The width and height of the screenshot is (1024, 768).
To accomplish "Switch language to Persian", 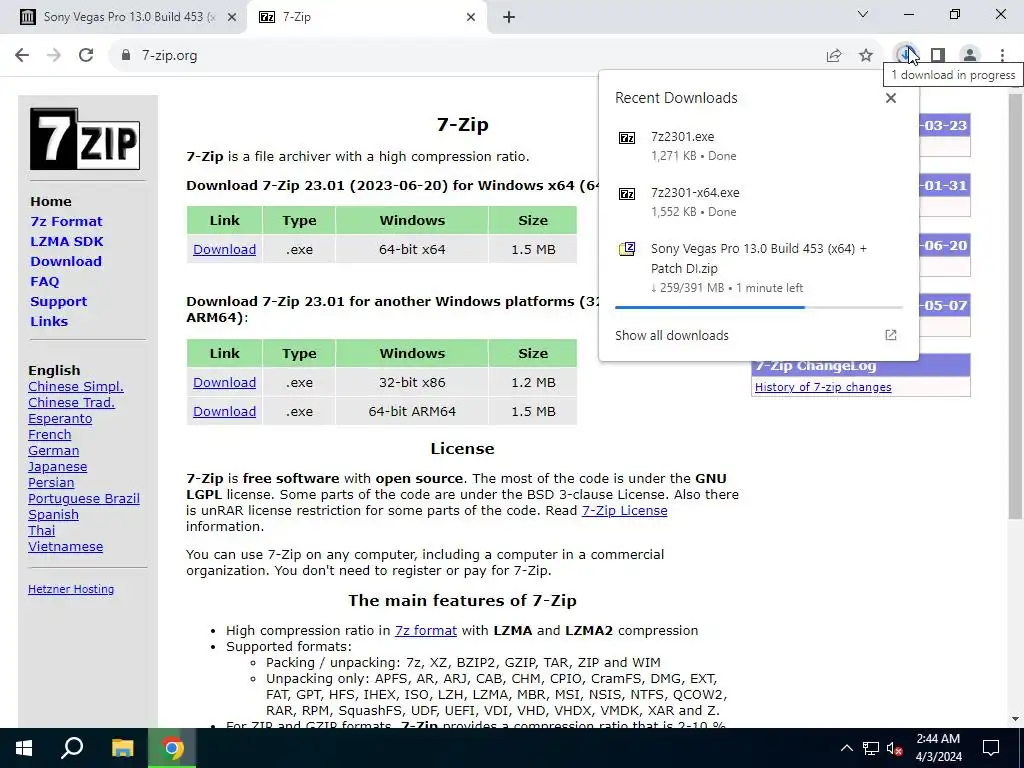I will [x=51, y=483].
